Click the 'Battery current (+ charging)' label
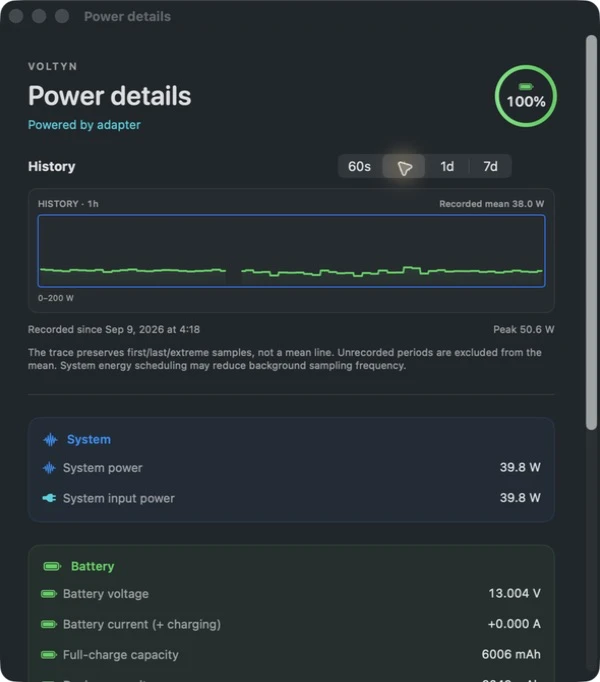The height and width of the screenshot is (682, 600). (x=142, y=624)
